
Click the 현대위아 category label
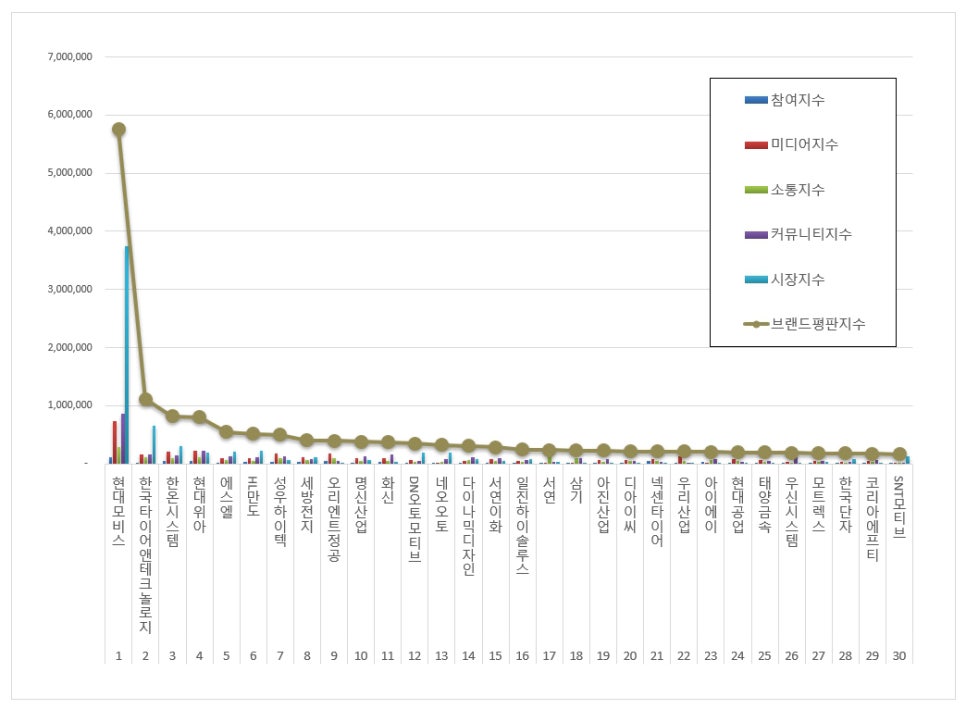tap(199, 504)
